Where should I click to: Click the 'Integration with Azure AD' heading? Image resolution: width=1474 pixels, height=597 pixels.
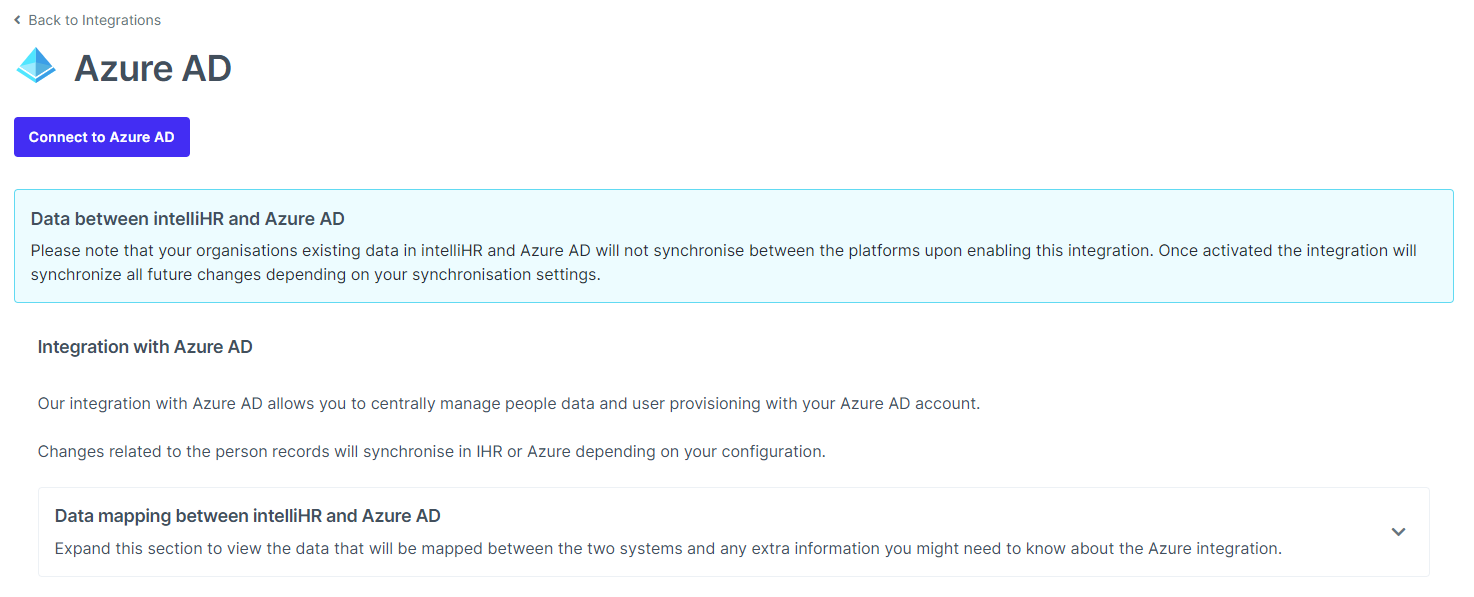tap(145, 347)
